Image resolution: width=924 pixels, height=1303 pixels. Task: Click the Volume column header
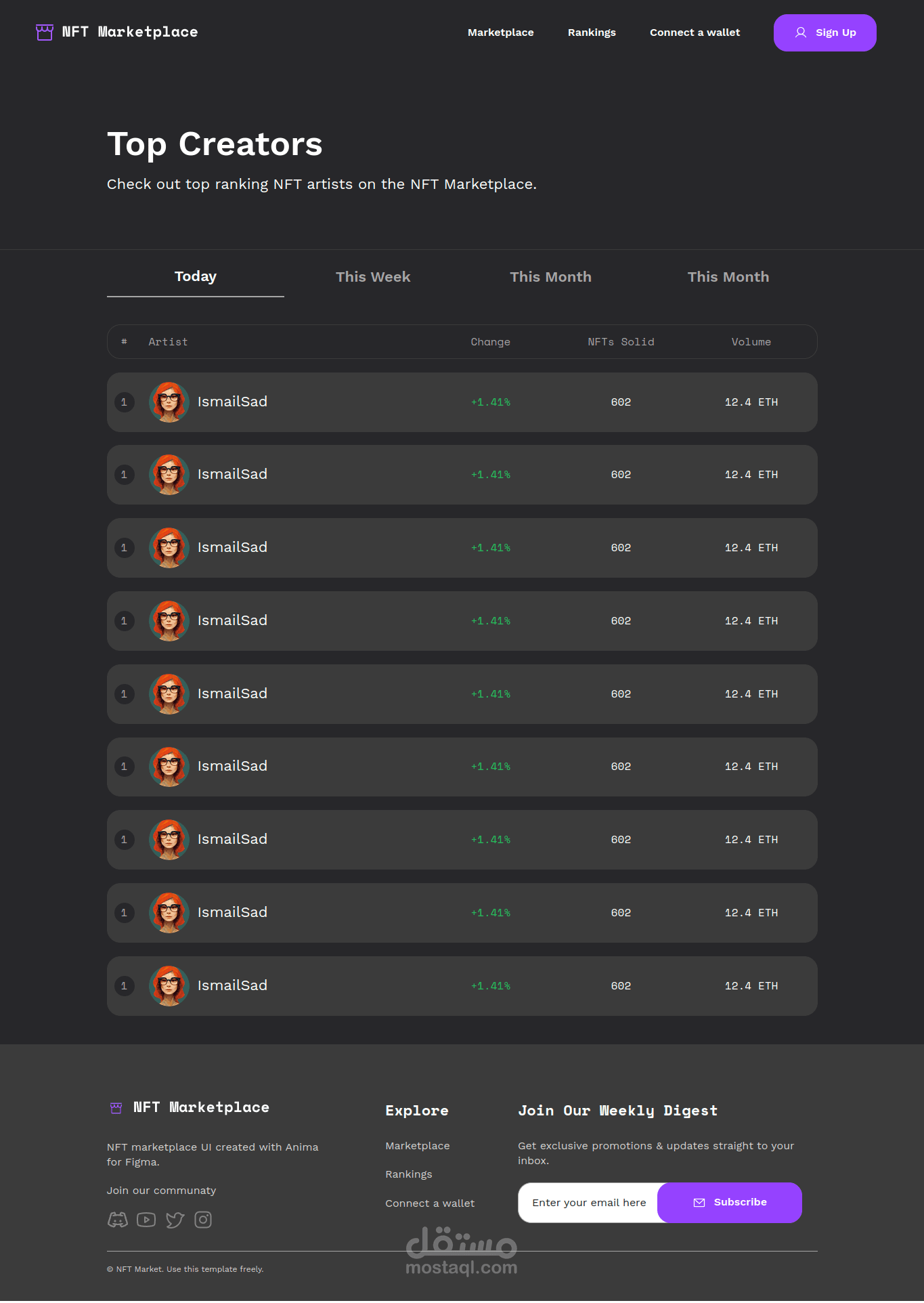(x=751, y=342)
